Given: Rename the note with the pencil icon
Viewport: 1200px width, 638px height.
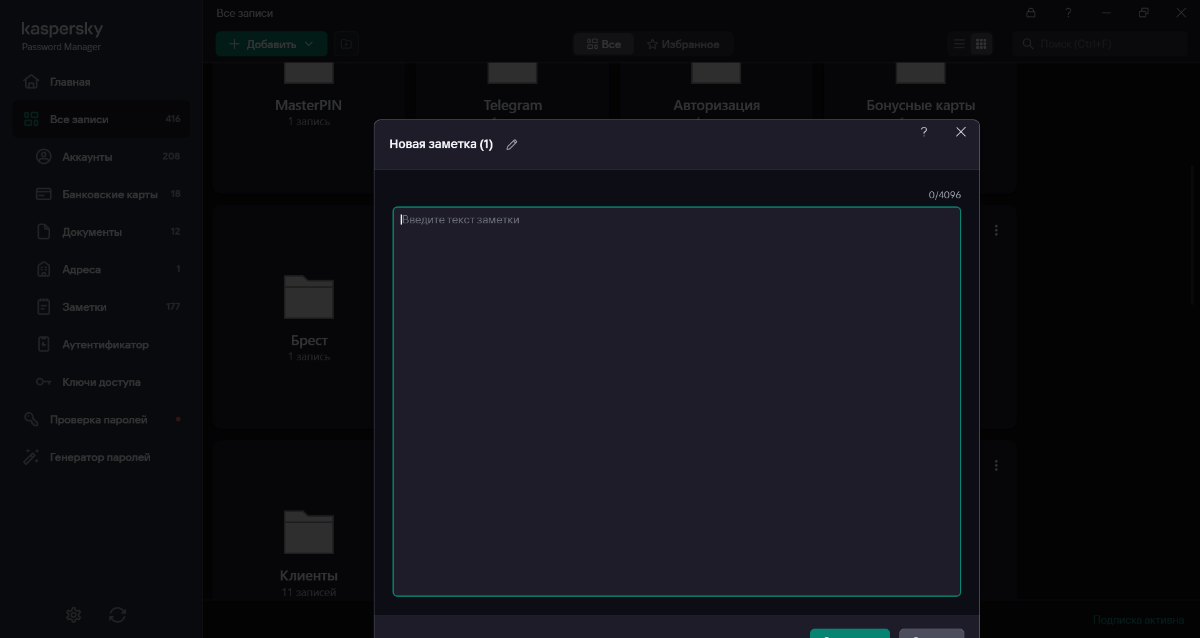Looking at the screenshot, I should pyautogui.click(x=512, y=145).
